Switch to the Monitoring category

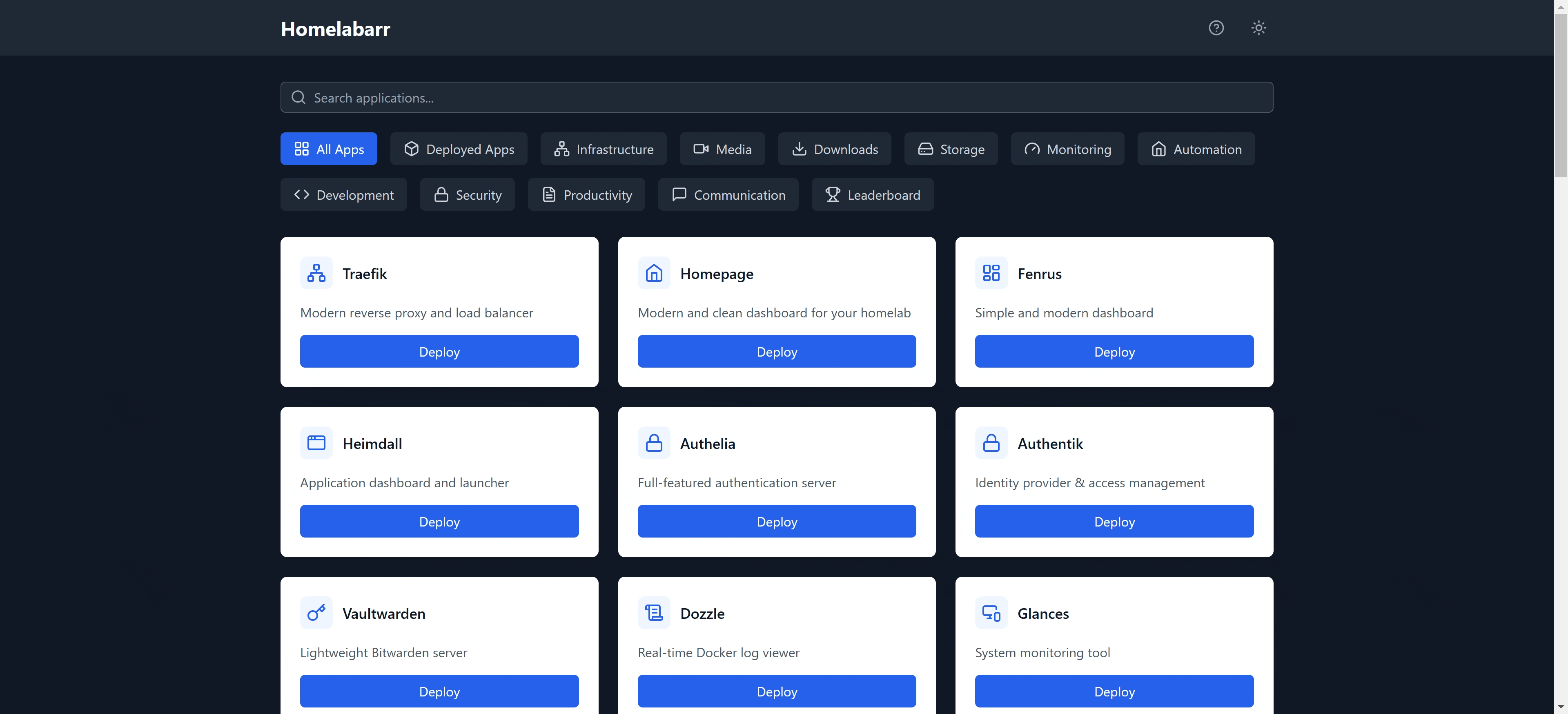click(x=1068, y=149)
